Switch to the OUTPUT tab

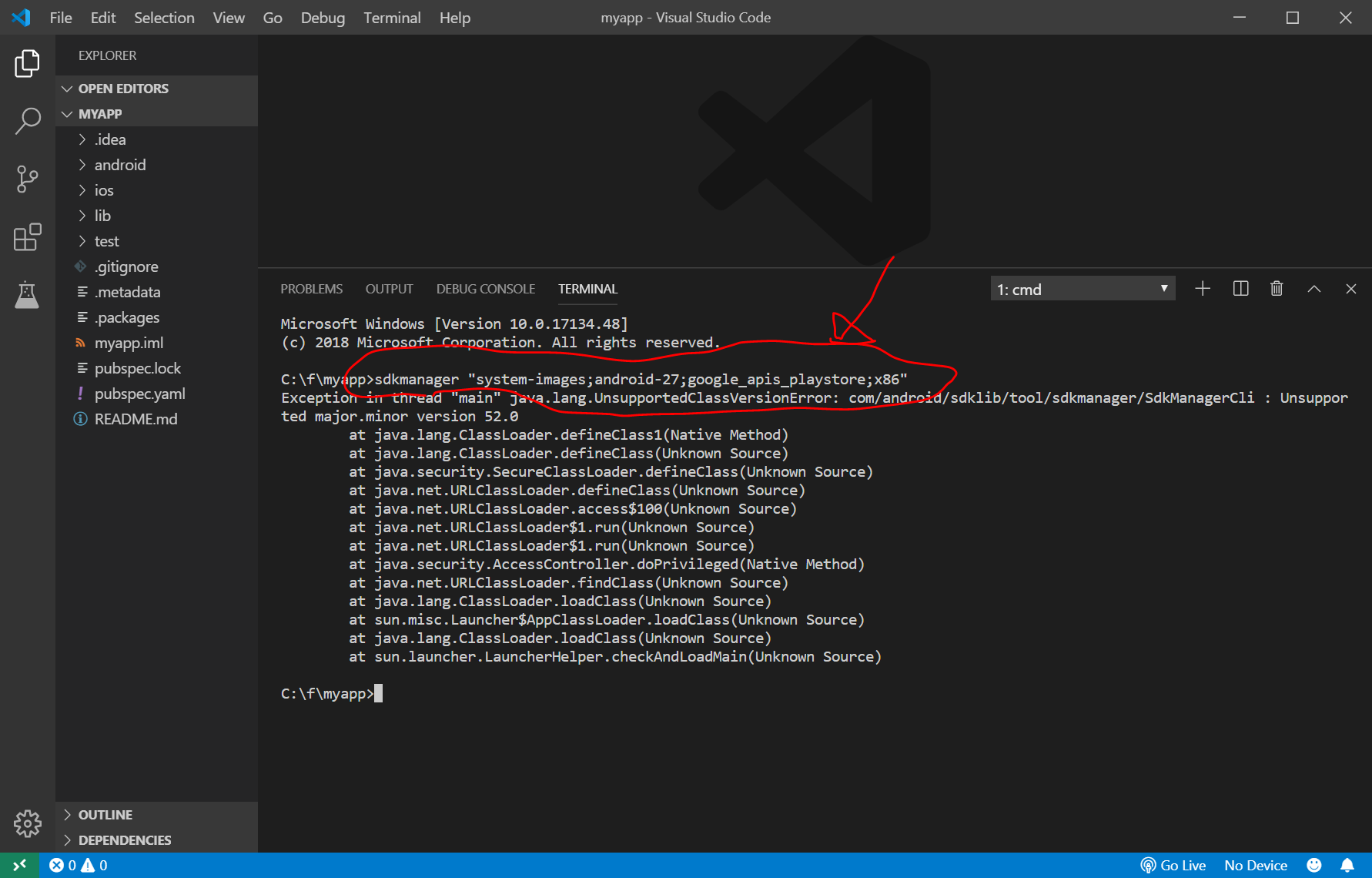click(389, 289)
